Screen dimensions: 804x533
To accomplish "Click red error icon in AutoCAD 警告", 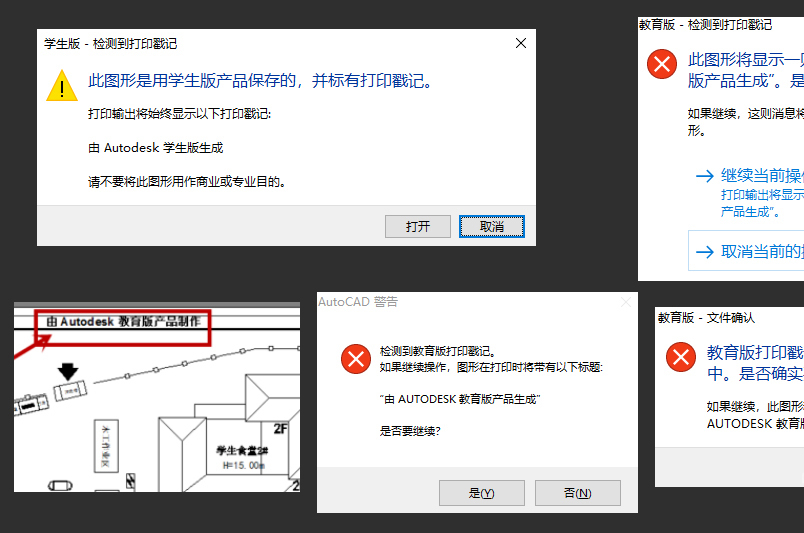I will [x=356, y=359].
